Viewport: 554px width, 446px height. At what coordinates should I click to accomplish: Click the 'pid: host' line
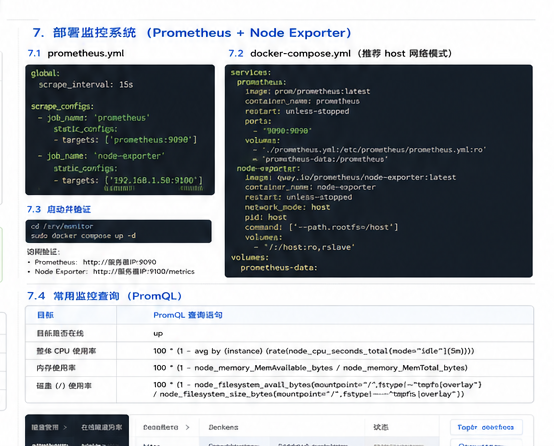tap(266, 217)
